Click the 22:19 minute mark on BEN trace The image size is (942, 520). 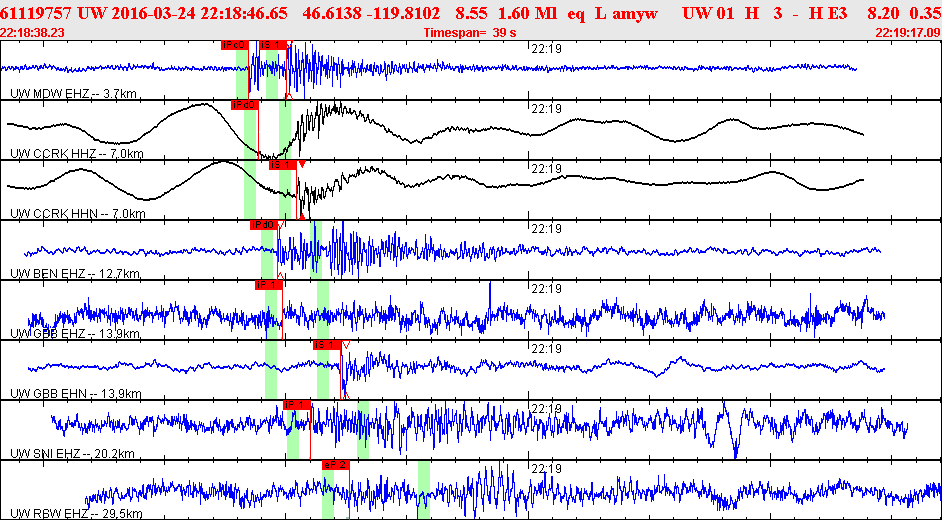pos(546,229)
